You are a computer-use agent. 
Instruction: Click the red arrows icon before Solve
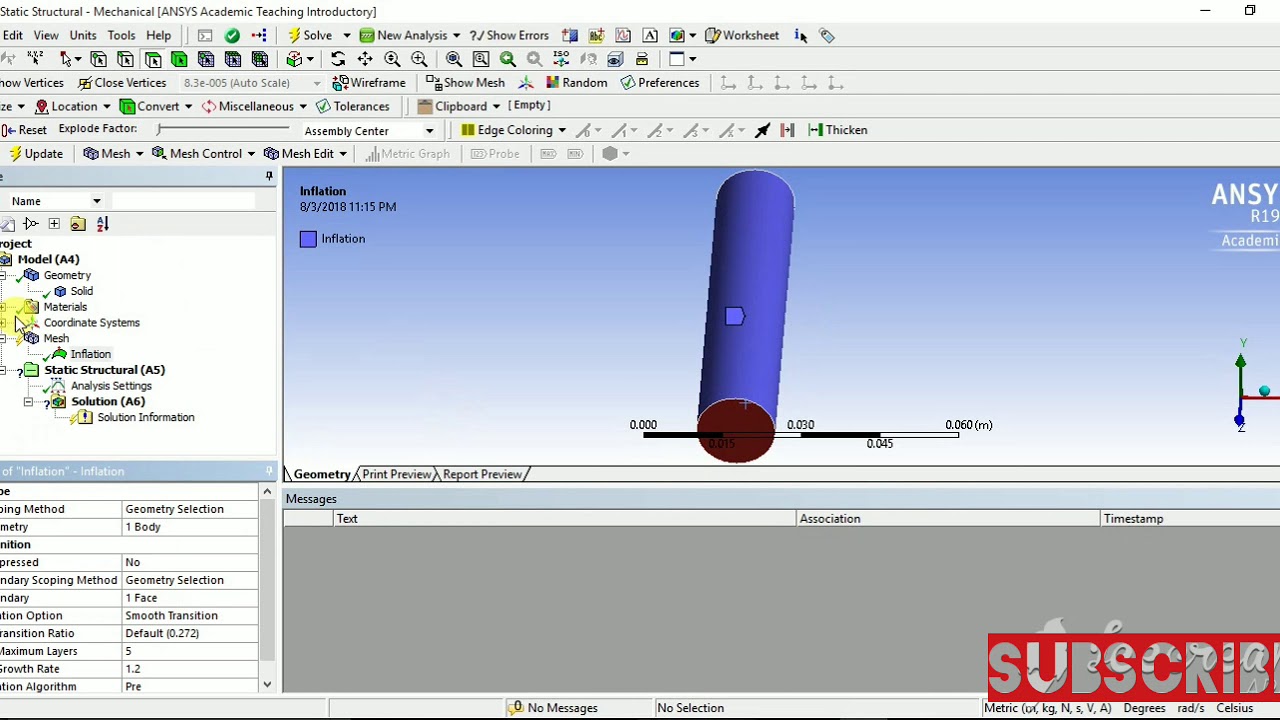point(258,35)
